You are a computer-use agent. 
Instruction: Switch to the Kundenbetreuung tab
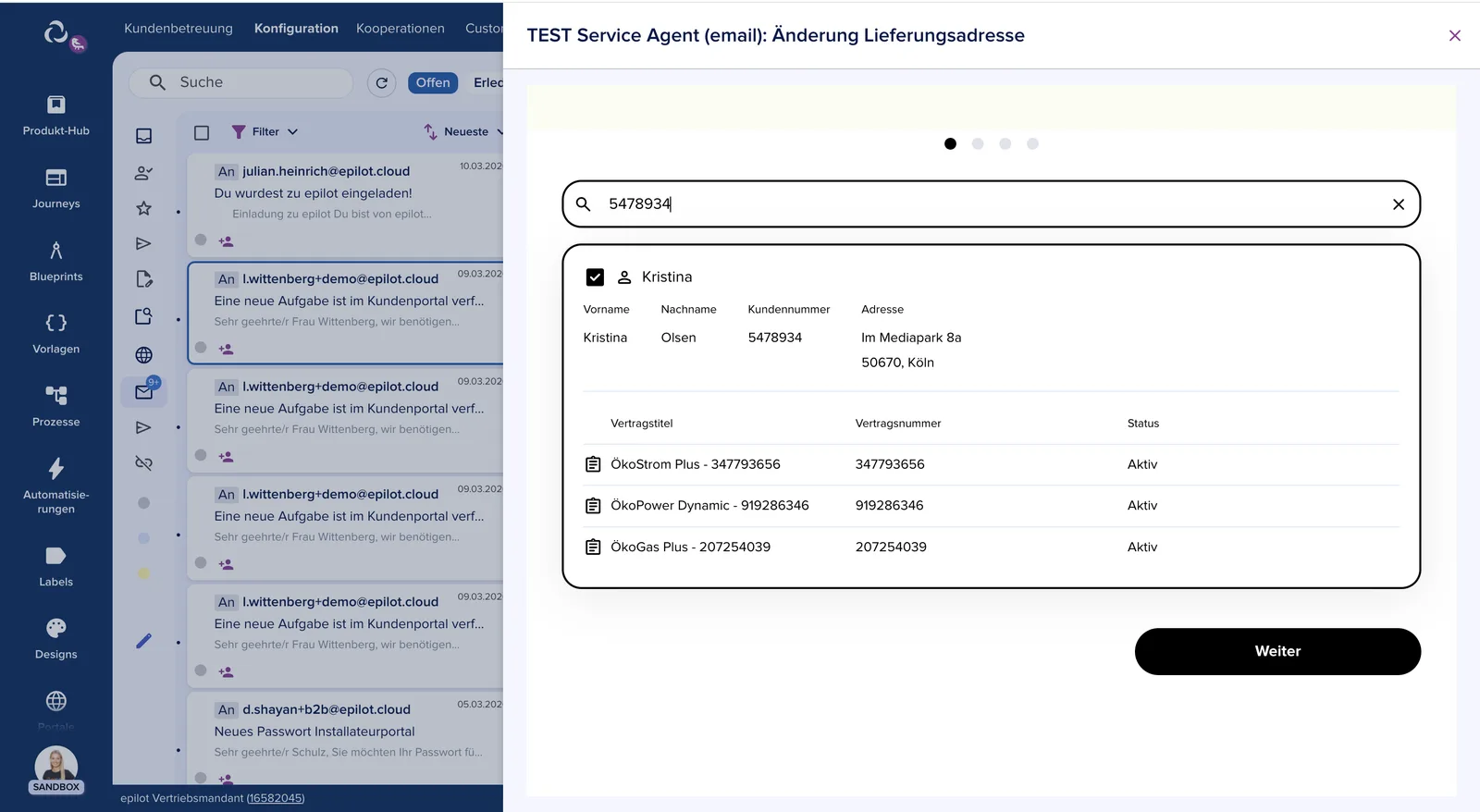pyautogui.click(x=179, y=29)
